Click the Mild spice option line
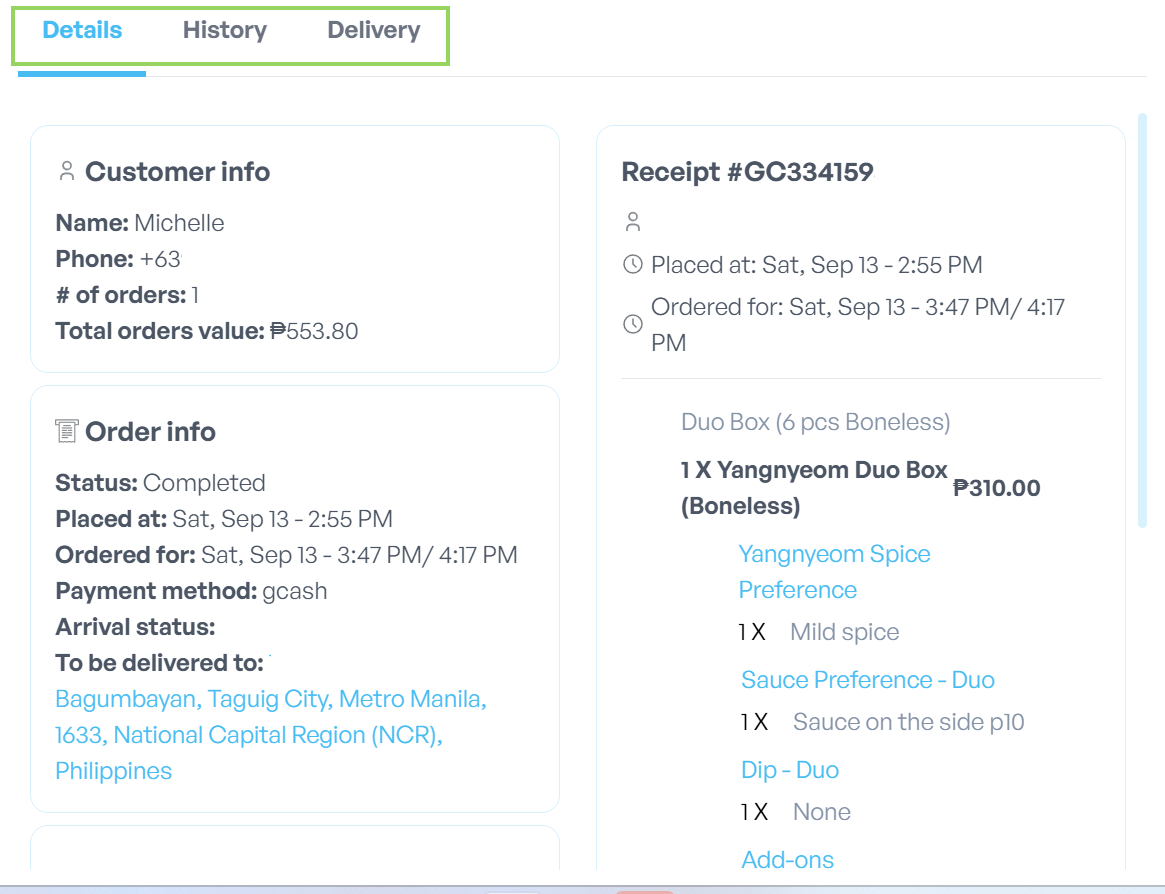This screenshot has width=1165, height=894. tap(819, 632)
